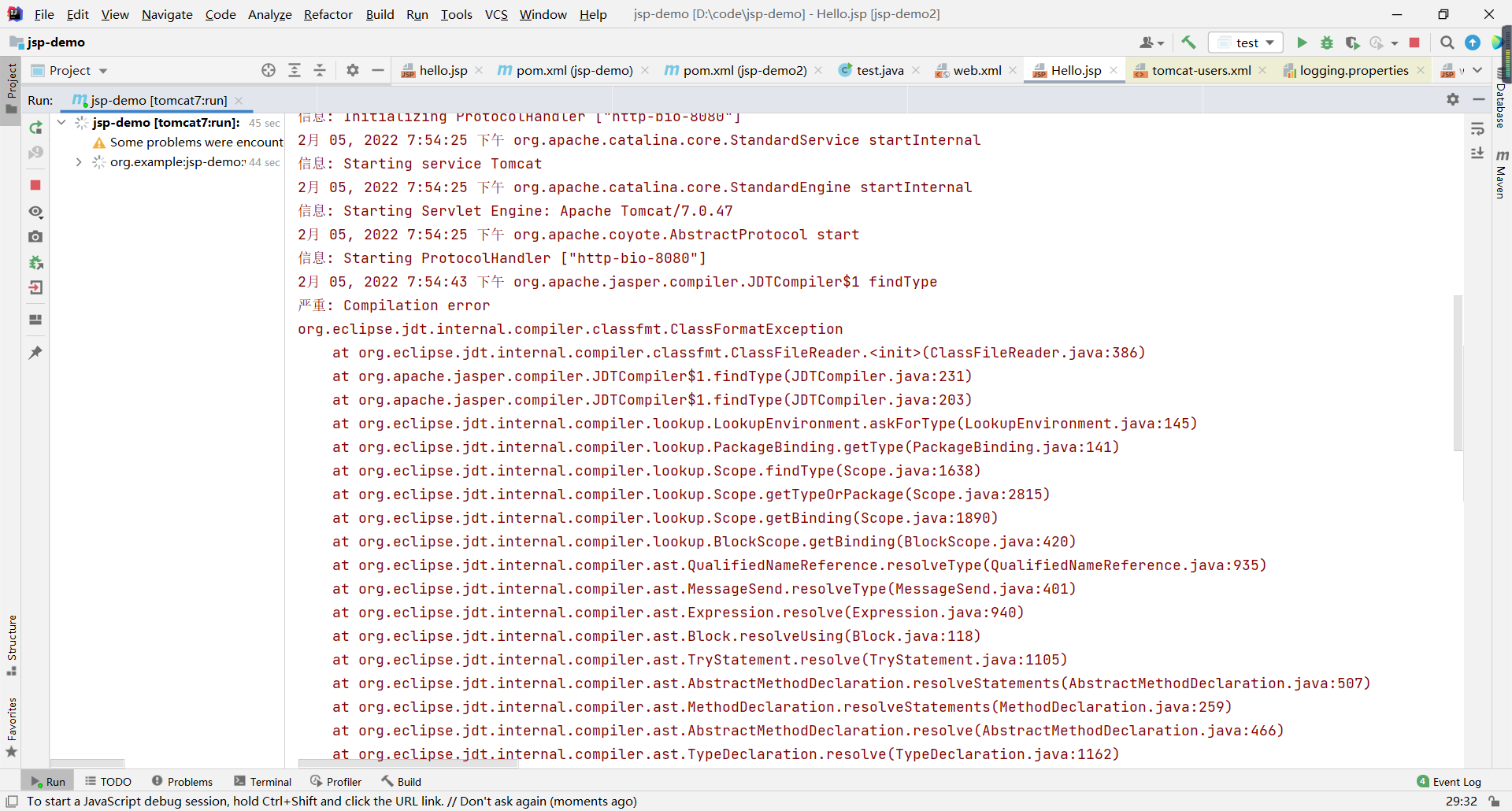Open the 'test' run configuration dropdown
Image resolution: width=1512 pixels, height=811 pixels.
[x=1246, y=43]
